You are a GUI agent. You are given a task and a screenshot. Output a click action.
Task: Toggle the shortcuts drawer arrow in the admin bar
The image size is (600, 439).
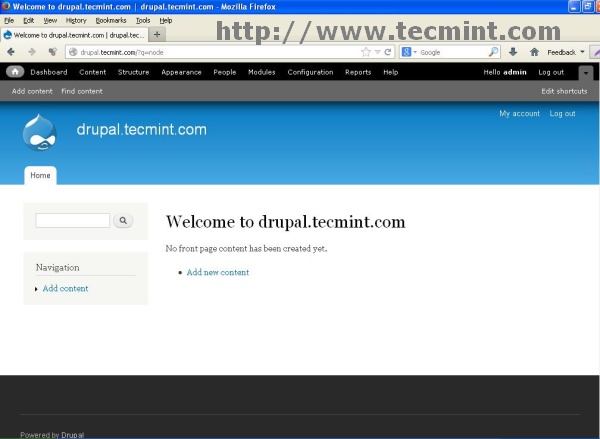pyautogui.click(x=586, y=73)
